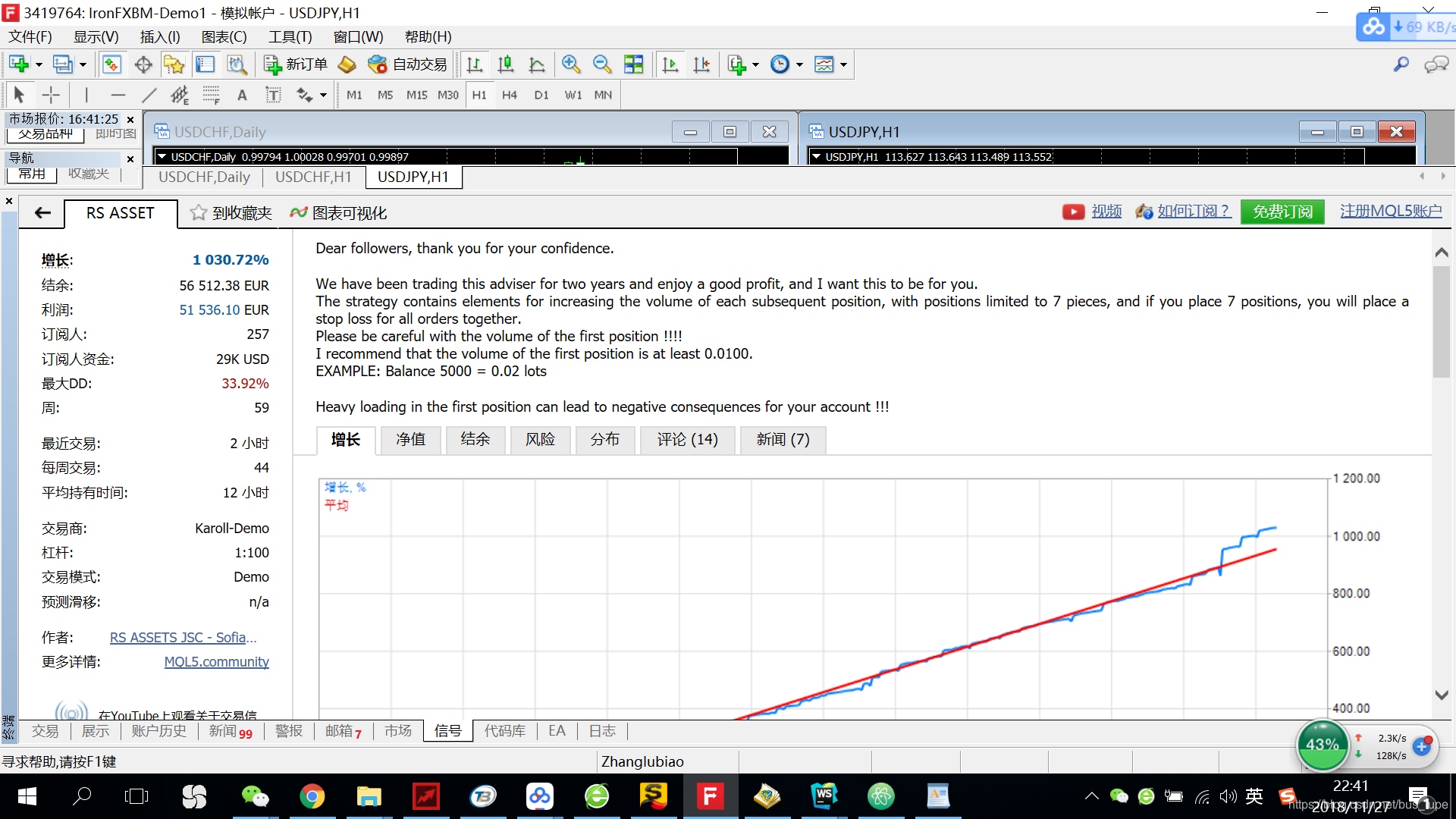Open the MQL5.community link
This screenshot has width=1456, height=819.
pyautogui.click(x=216, y=661)
